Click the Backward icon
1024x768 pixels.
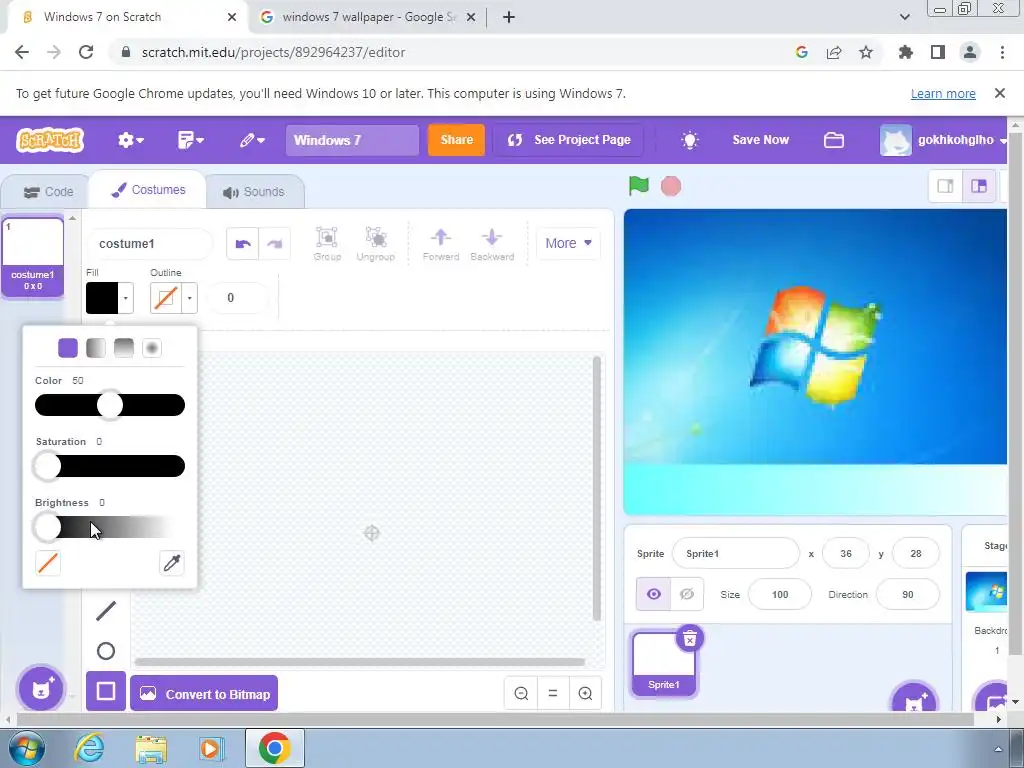point(492,244)
